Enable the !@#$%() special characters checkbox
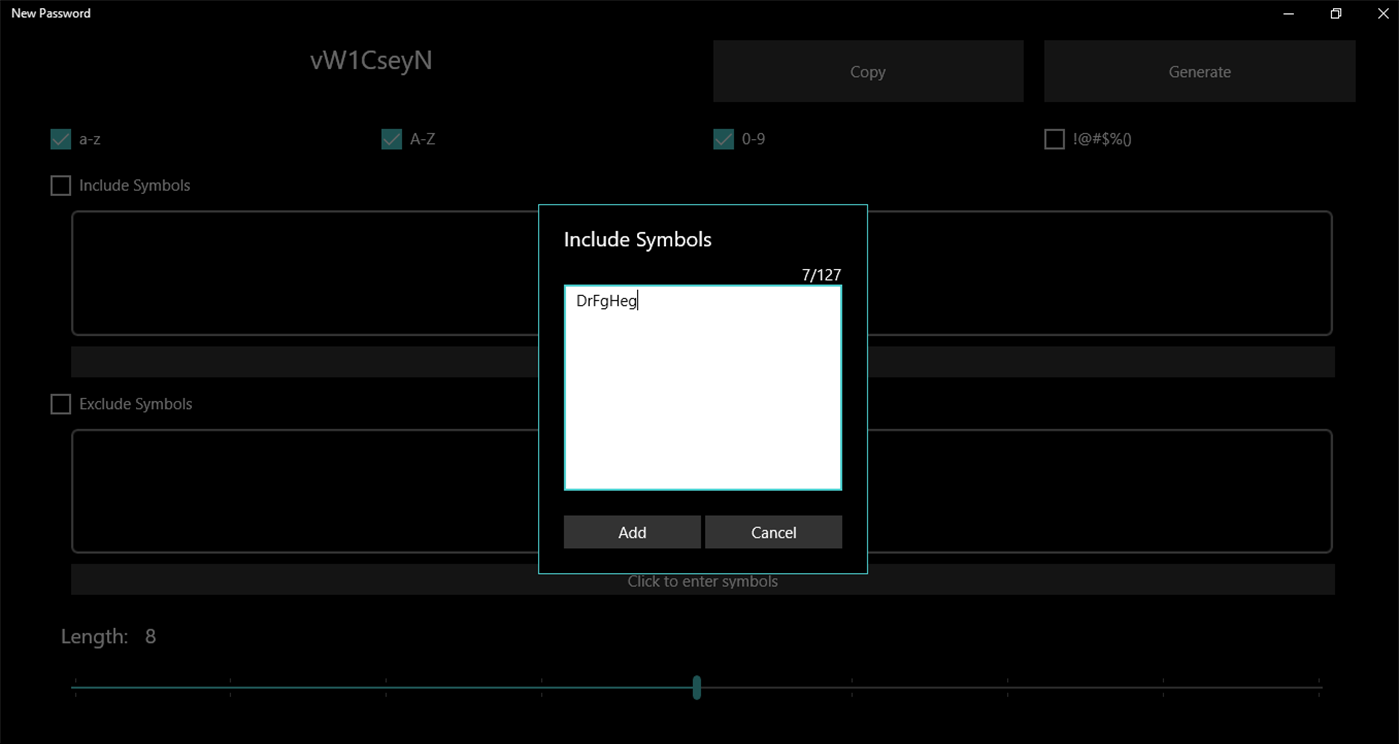This screenshot has width=1399, height=744. [x=1054, y=139]
